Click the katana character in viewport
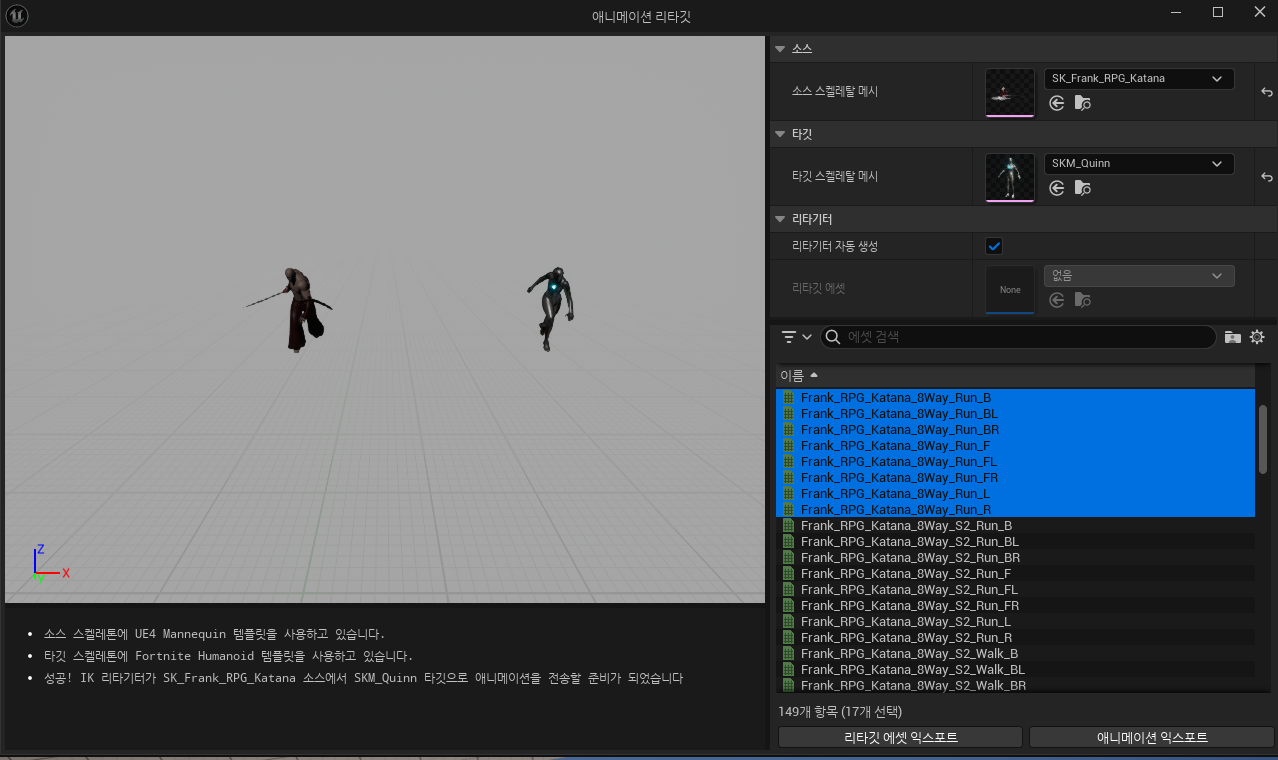This screenshot has height=760, width=1278. click(300, 310)
